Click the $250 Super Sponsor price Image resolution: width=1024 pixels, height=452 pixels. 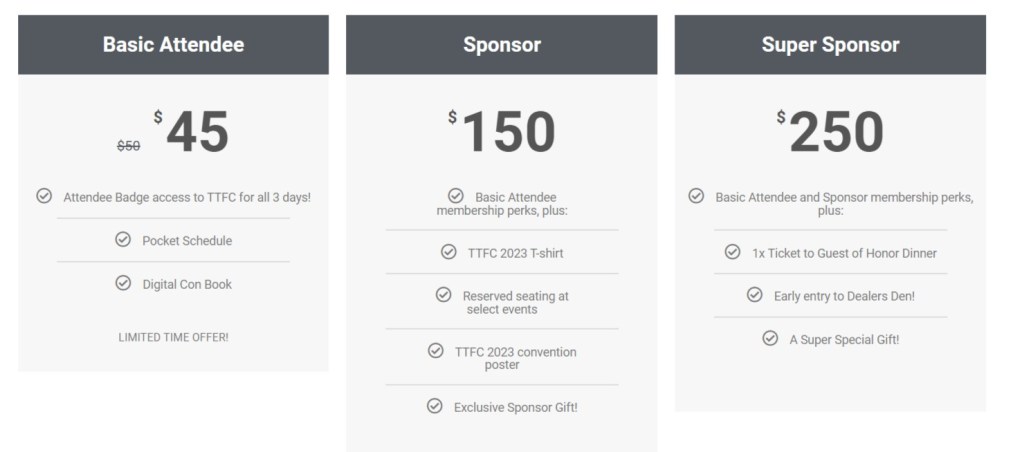coord(836,132)
